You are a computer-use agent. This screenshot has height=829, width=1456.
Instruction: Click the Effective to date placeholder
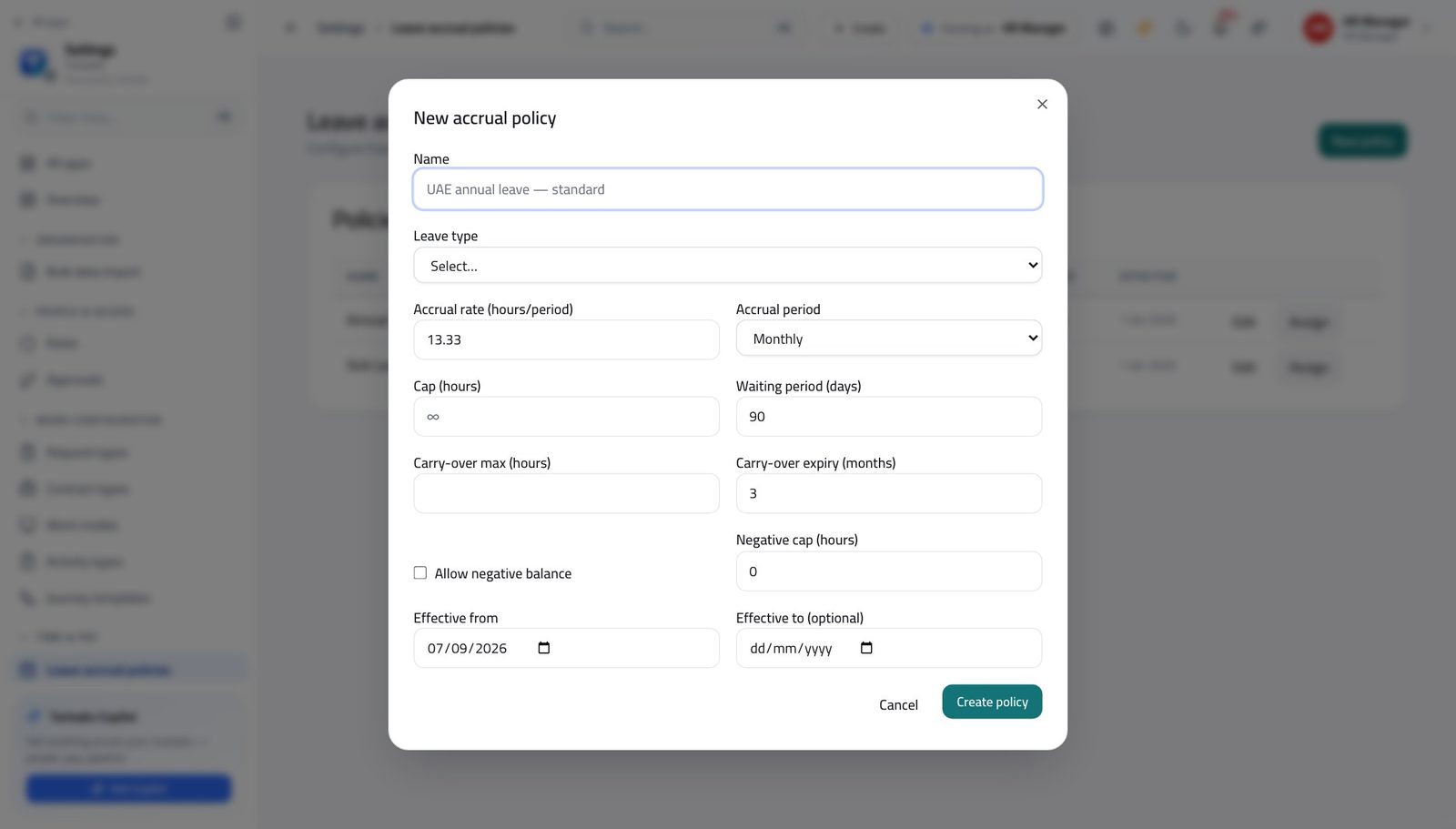(x=791, y=649)
